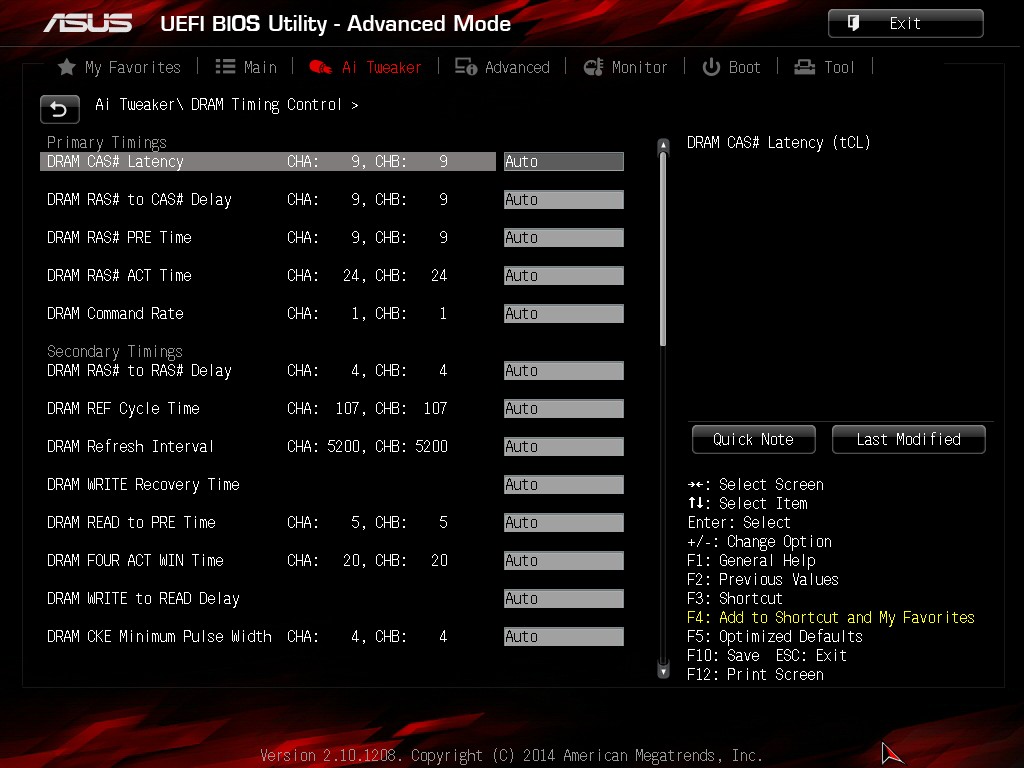This screenshot has height=768, width=1024.
Task: Click DRAM CAS# Latency (tCL) help title
Action: click(778, 142)
